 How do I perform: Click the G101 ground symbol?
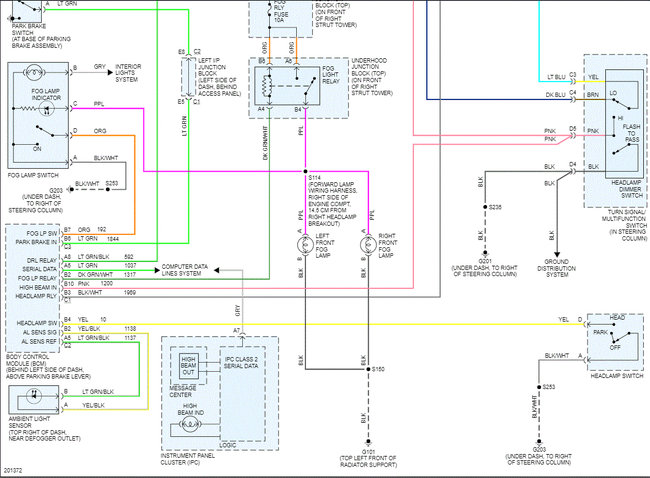click(x=368, y=442)
